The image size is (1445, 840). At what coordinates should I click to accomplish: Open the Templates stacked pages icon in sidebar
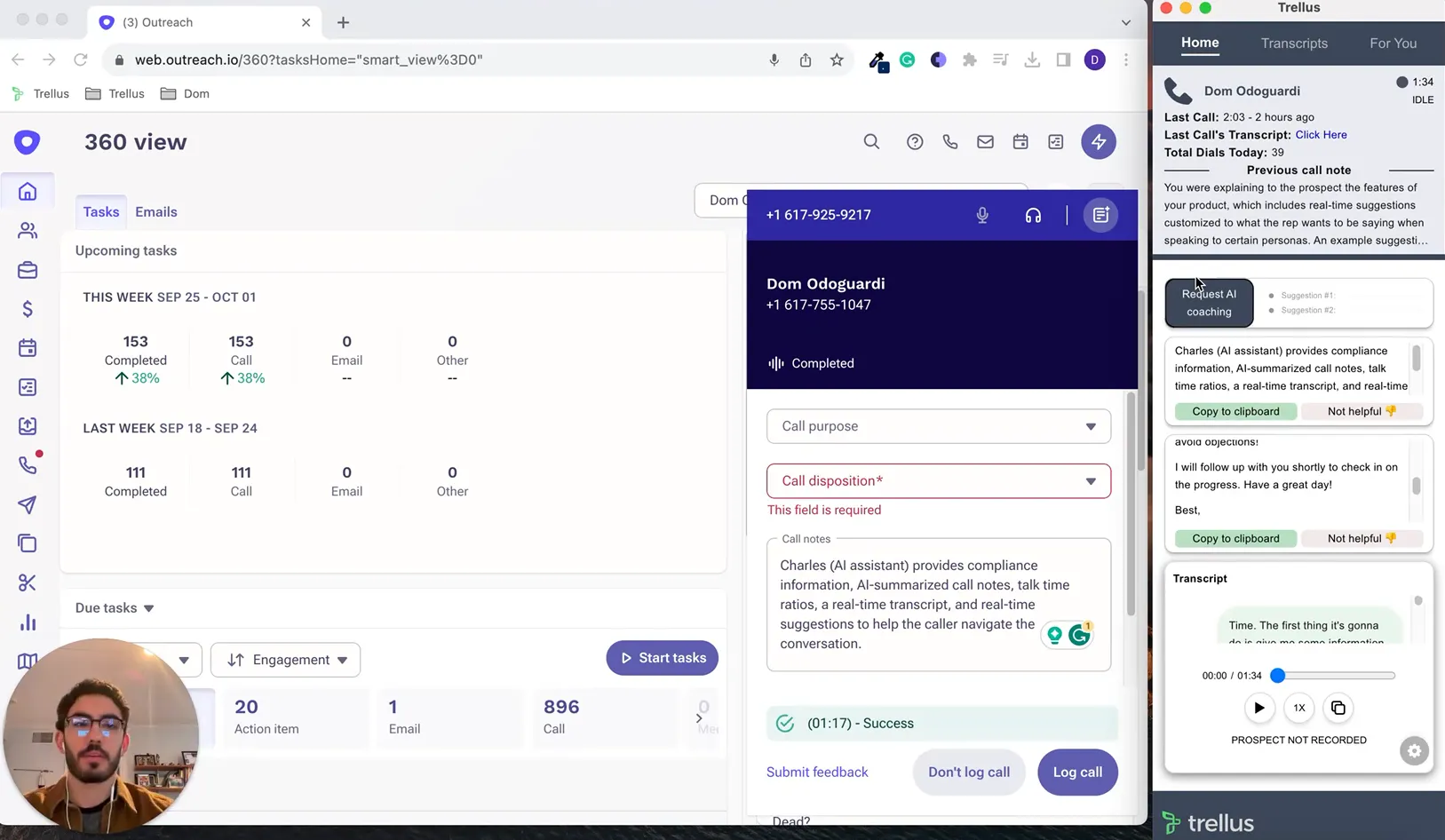pyautogui.click(x=28, y=543)
